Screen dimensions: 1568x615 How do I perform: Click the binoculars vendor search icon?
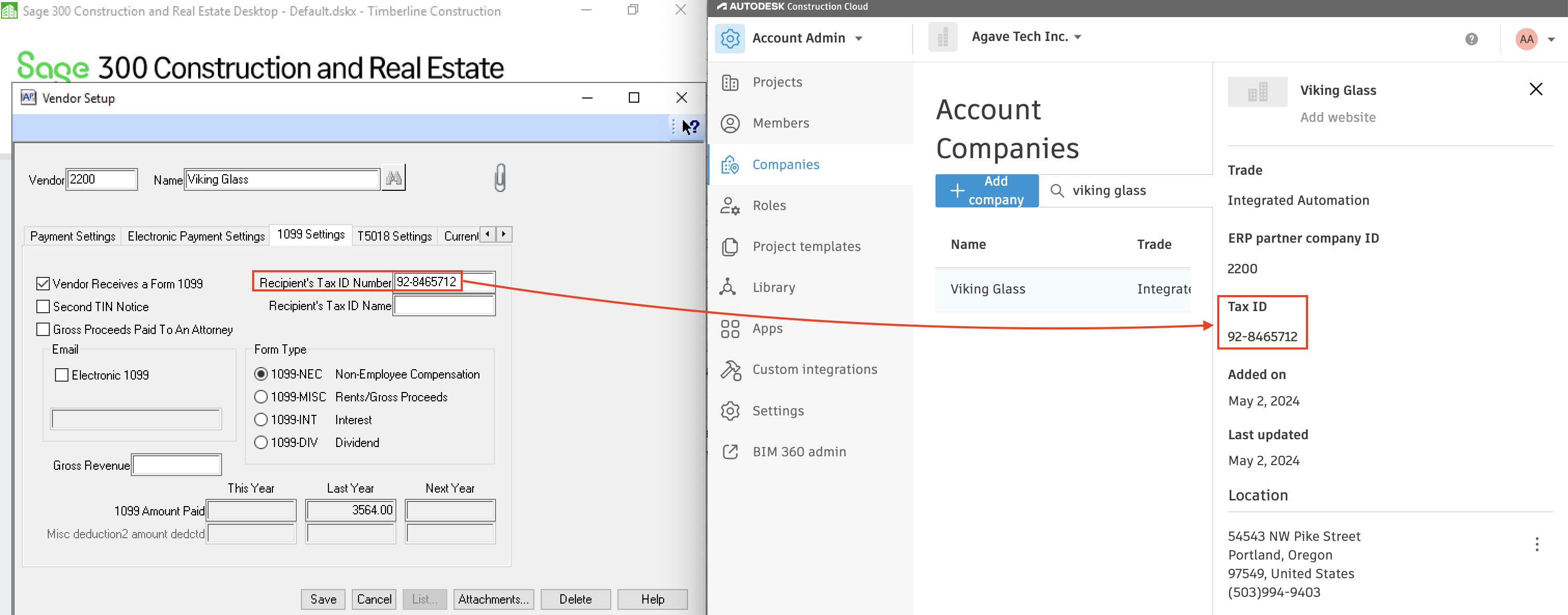pos(393,178)
